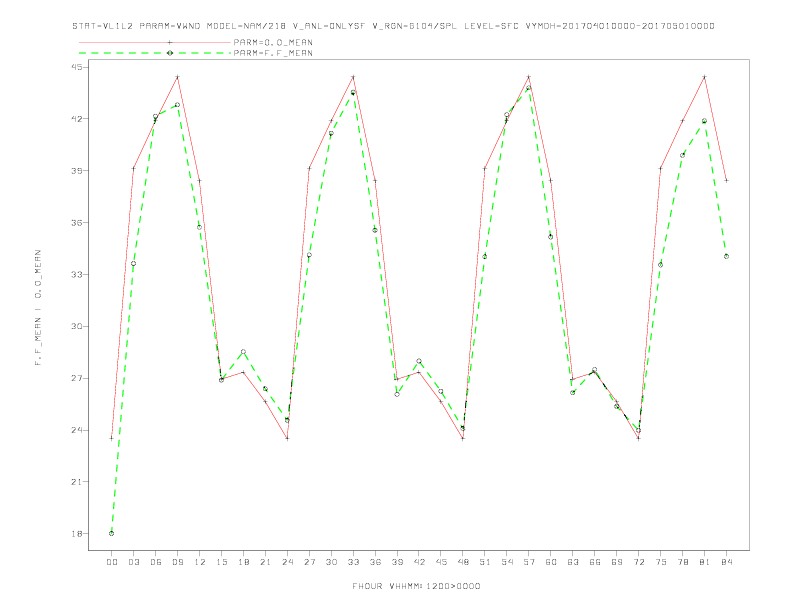Image resolution: width=792 pixels, height=612 pixels.
Task: Click red line peak marker at hour 09
Action: [x=177, y=77]
